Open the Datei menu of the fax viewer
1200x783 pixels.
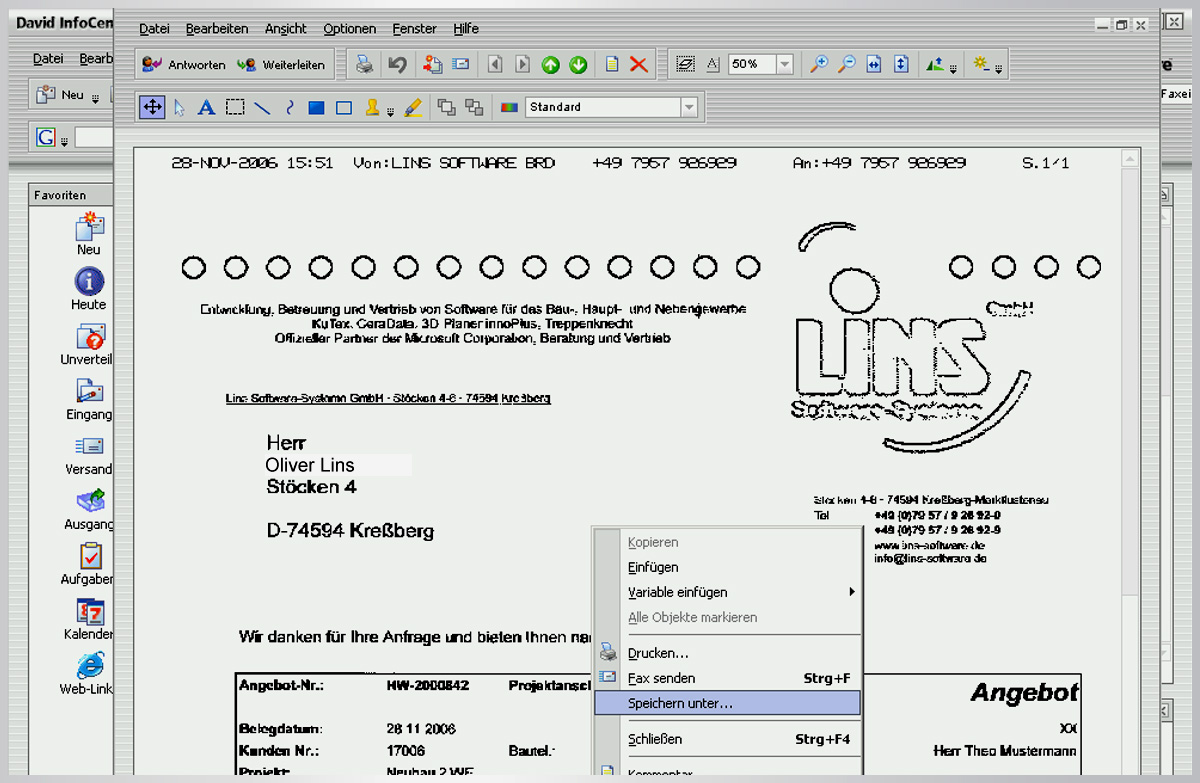[154, 29]
